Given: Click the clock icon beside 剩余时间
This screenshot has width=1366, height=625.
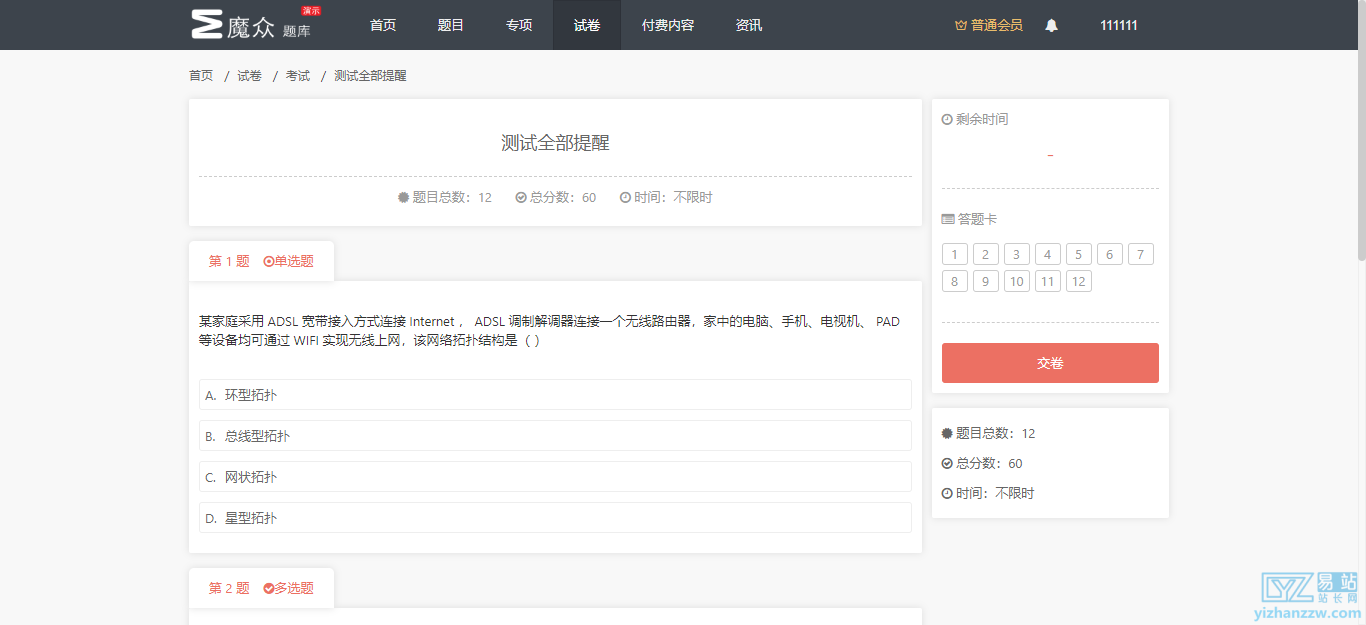Looking at the screenshot, I should click(x=946, y=119).
